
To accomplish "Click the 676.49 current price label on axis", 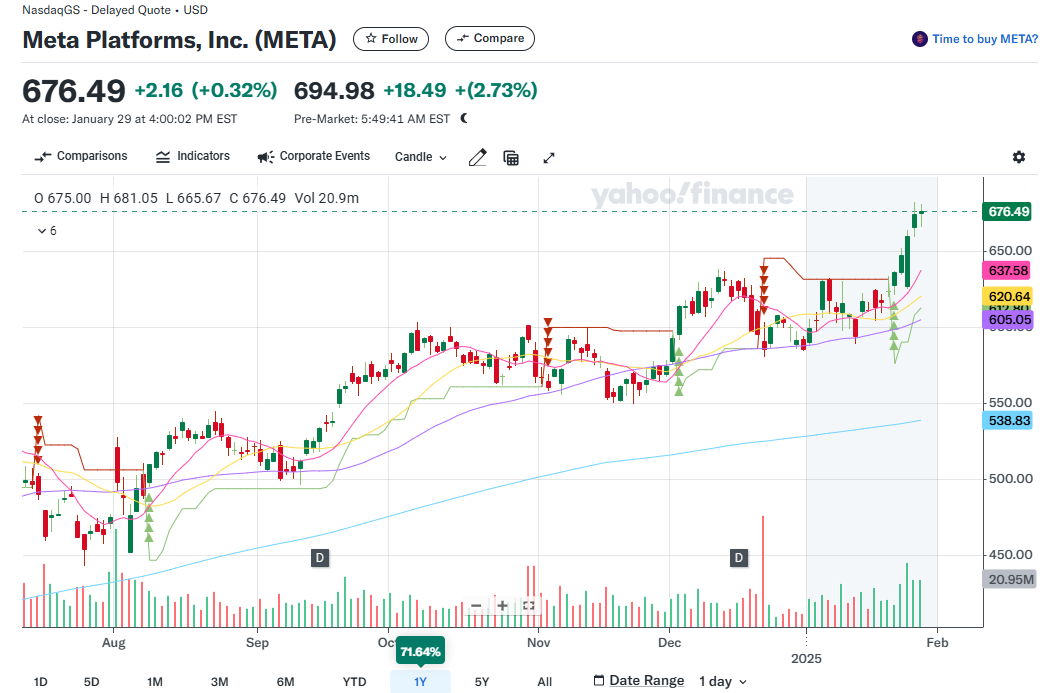I will click(1008, 211).
